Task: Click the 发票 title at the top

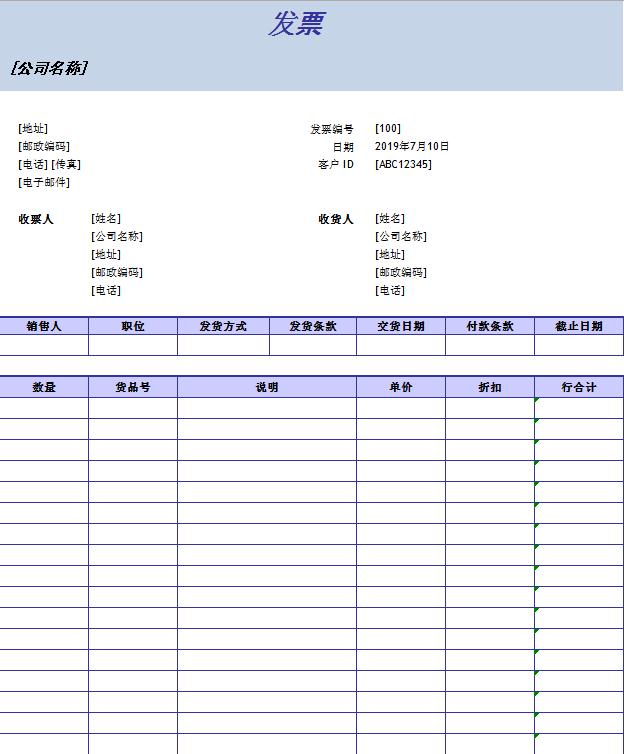Action: tap(296, 24)
